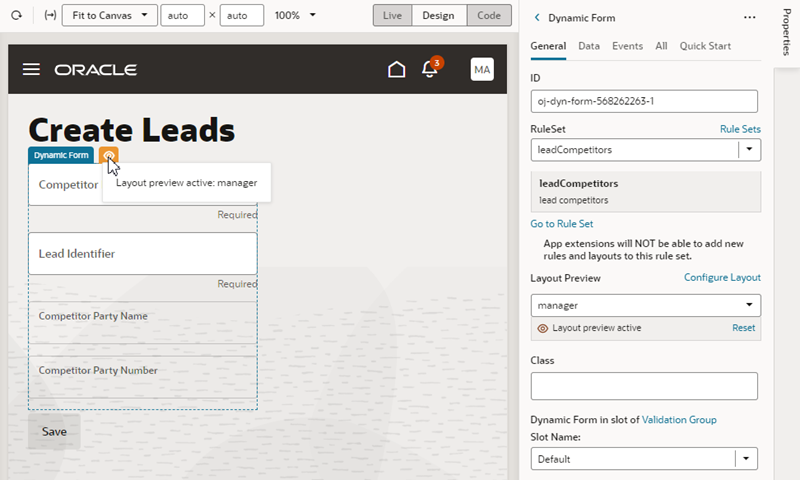Viewport: 800px width, 480px height.
Task: Click Go to Rule Set link
Action: [x=562, y=224]
